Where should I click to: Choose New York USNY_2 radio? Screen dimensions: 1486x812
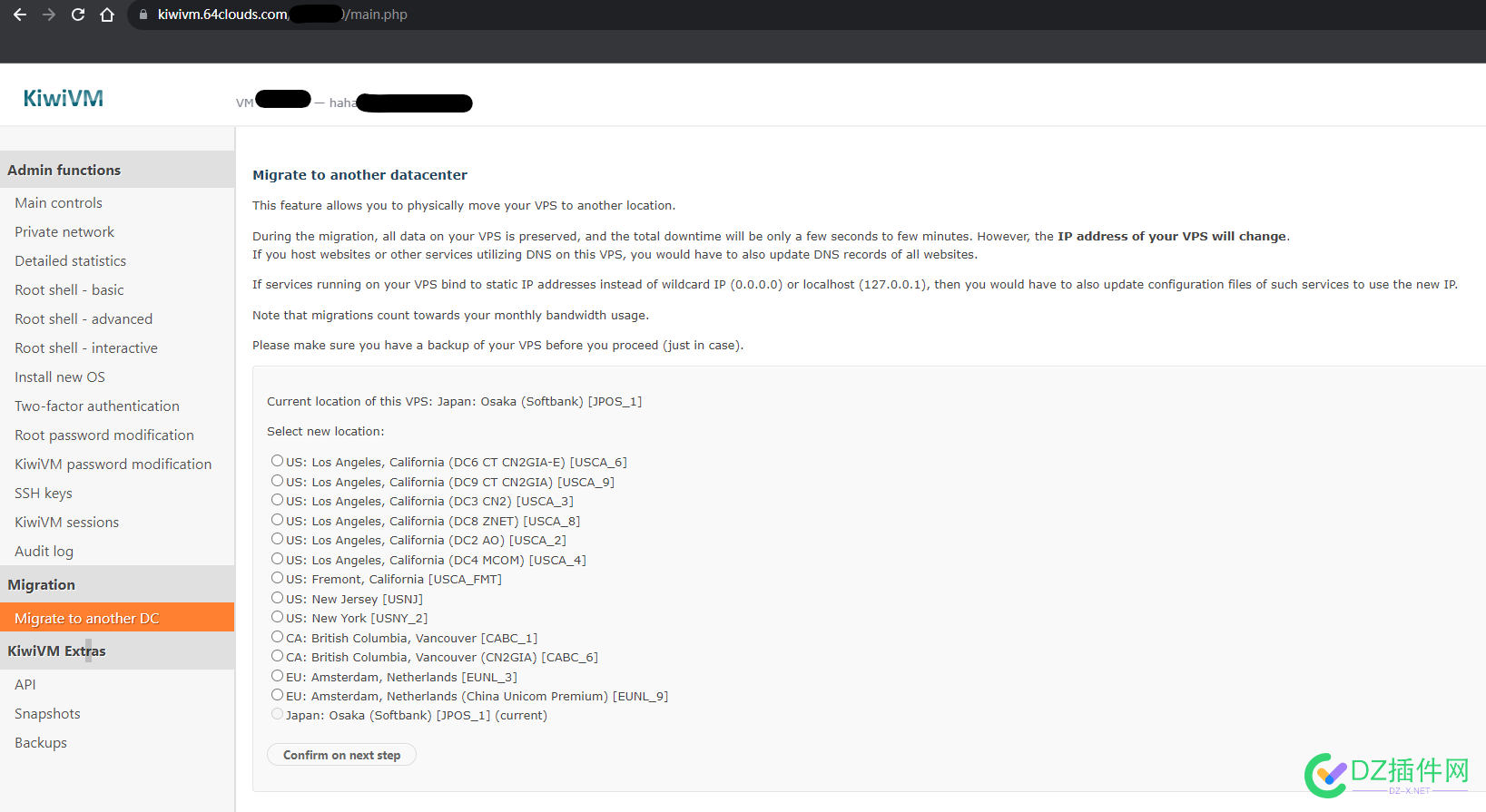[277, 617]
